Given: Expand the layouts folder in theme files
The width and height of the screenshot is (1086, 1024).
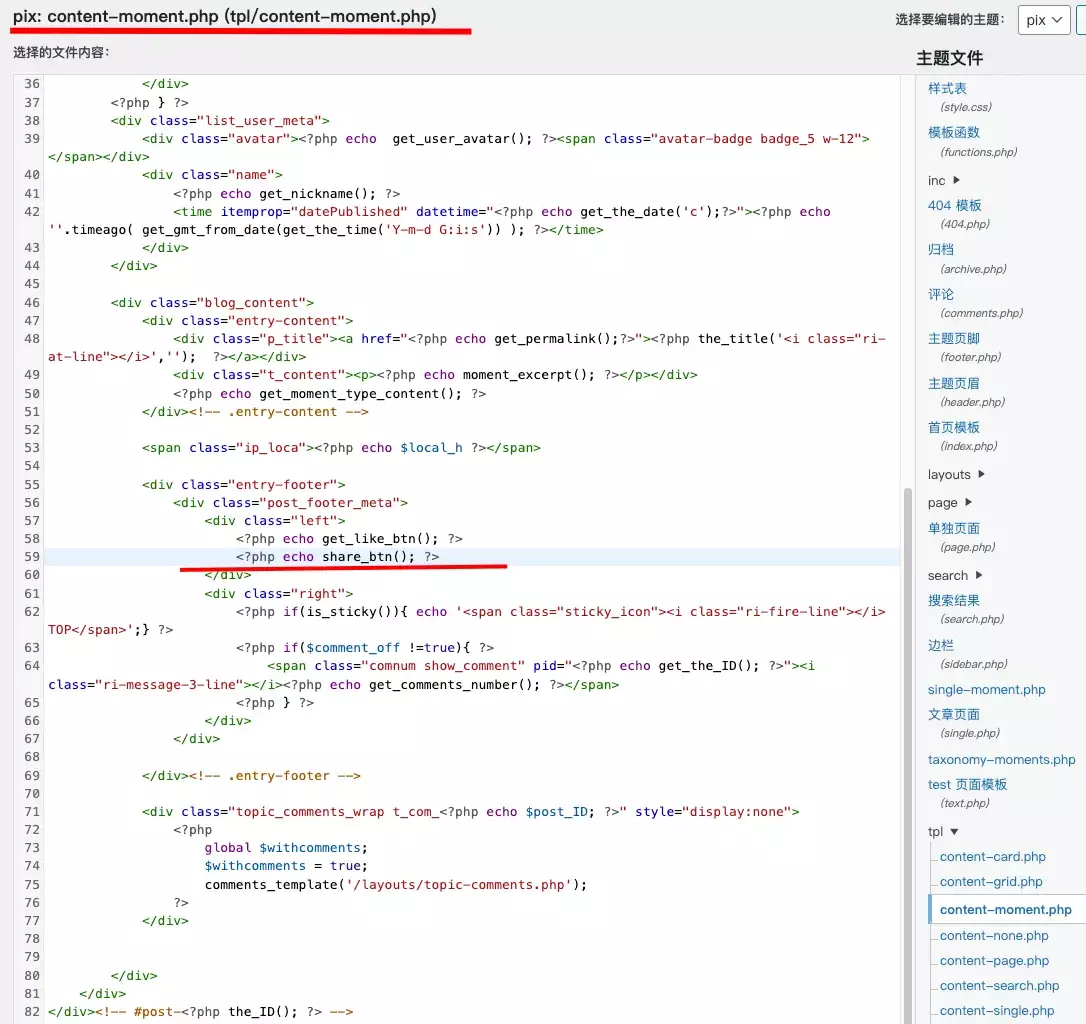Looking at the screenshot, I should point(956,475).
